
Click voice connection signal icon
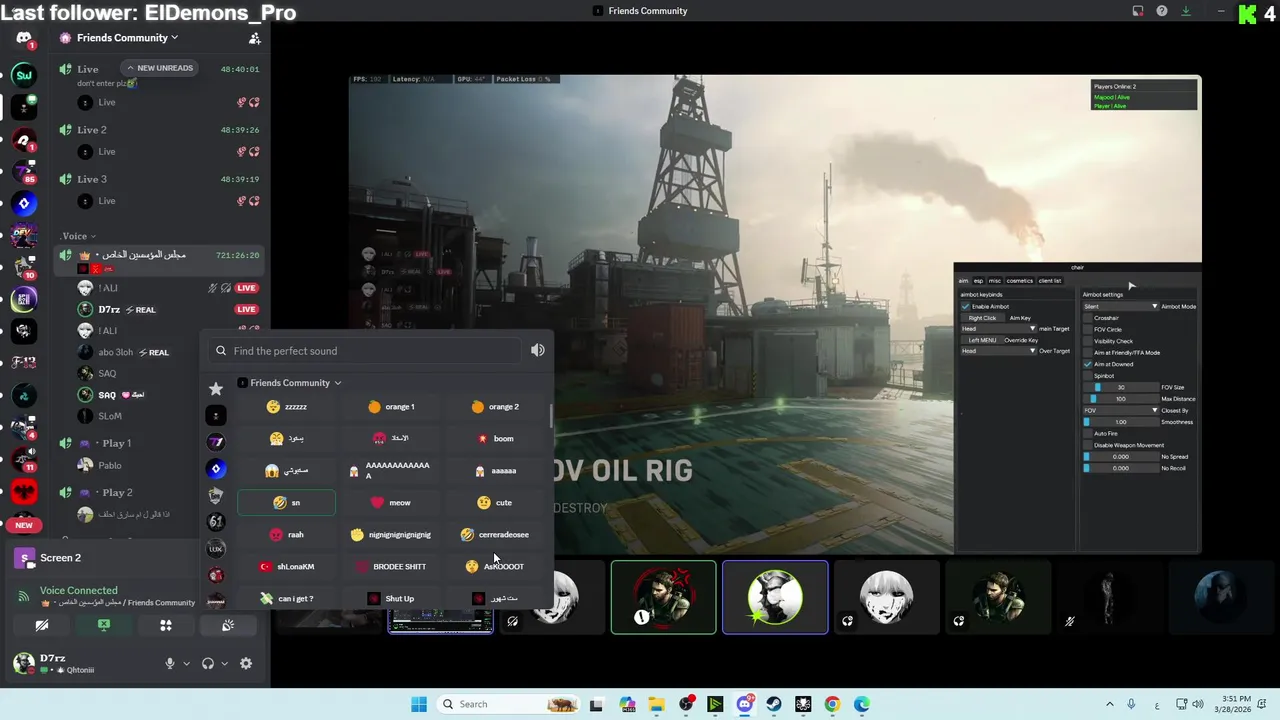tap(23, 597)
